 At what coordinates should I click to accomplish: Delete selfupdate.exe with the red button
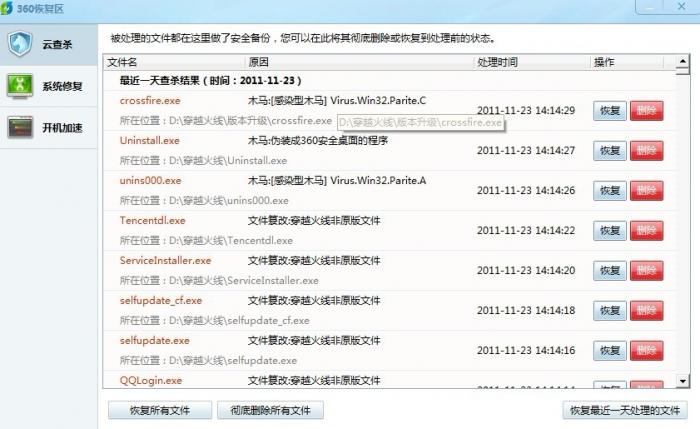point(646,350)
